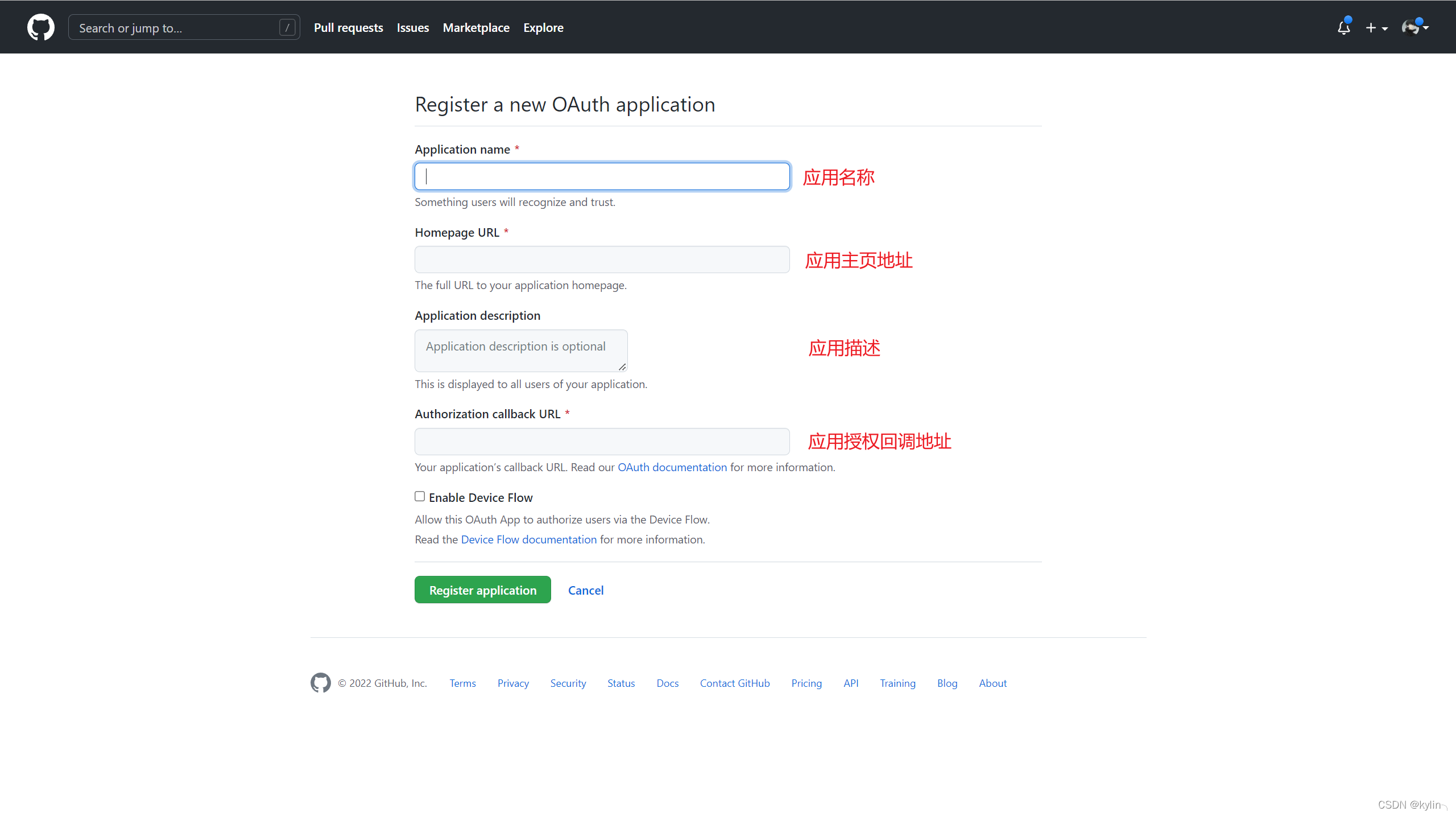Click the Cancel link
This screenshot has height=816, width=1456.
coord(585,590)
